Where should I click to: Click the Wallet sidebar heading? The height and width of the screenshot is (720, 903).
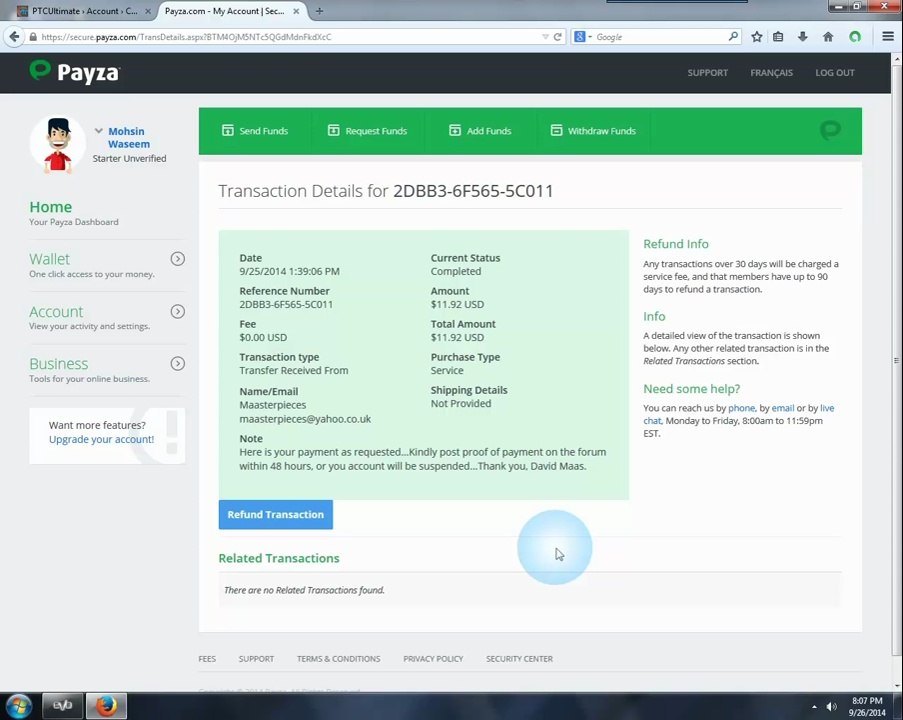point(50,259)
